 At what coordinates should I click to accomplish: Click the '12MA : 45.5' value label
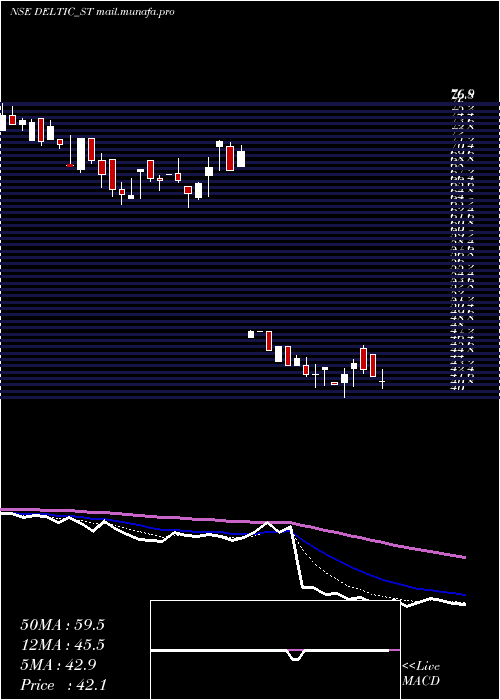click(62, 645)
